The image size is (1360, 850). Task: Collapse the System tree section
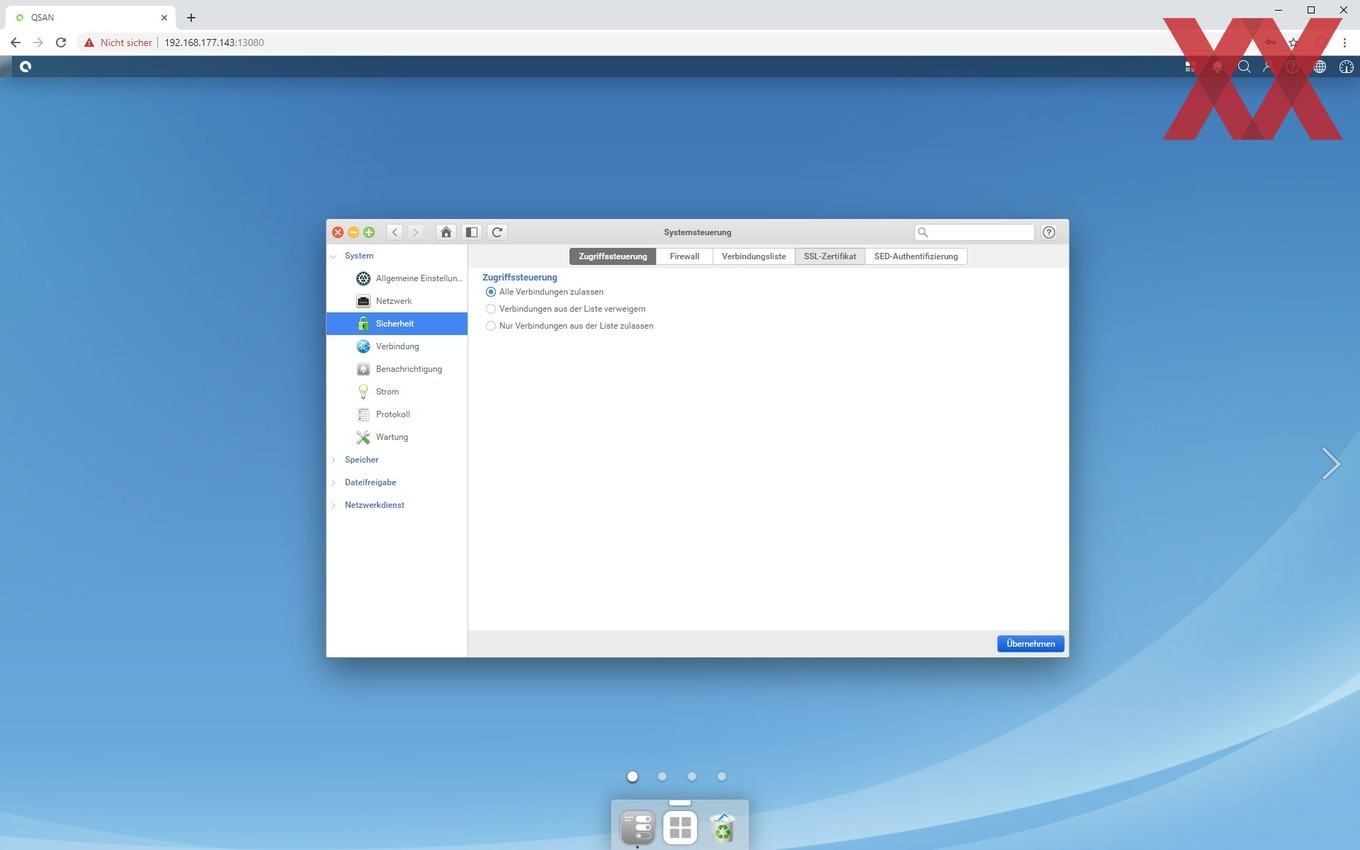coord(334,256)
